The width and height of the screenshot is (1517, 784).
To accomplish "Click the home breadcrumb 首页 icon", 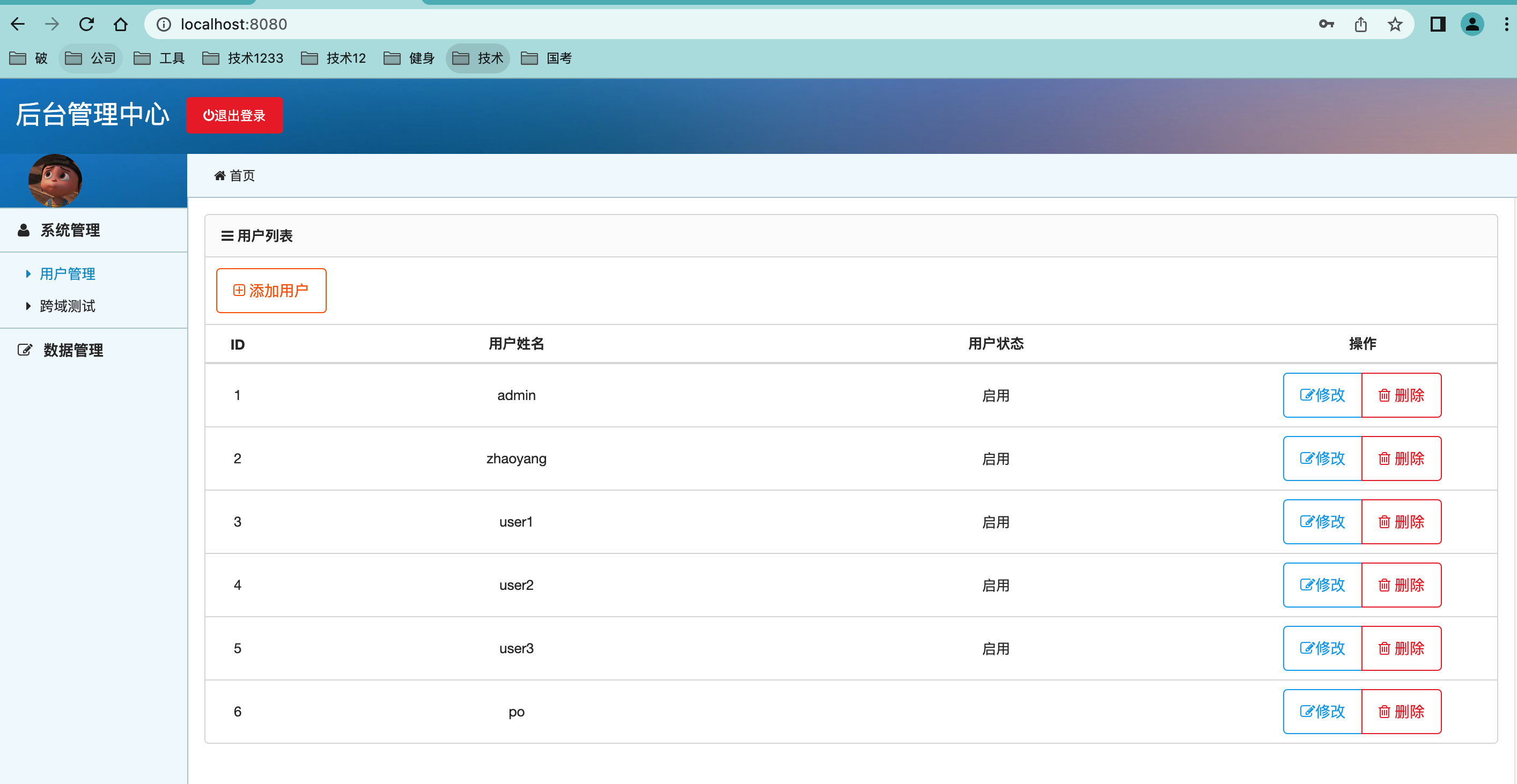I will point(219,175).
